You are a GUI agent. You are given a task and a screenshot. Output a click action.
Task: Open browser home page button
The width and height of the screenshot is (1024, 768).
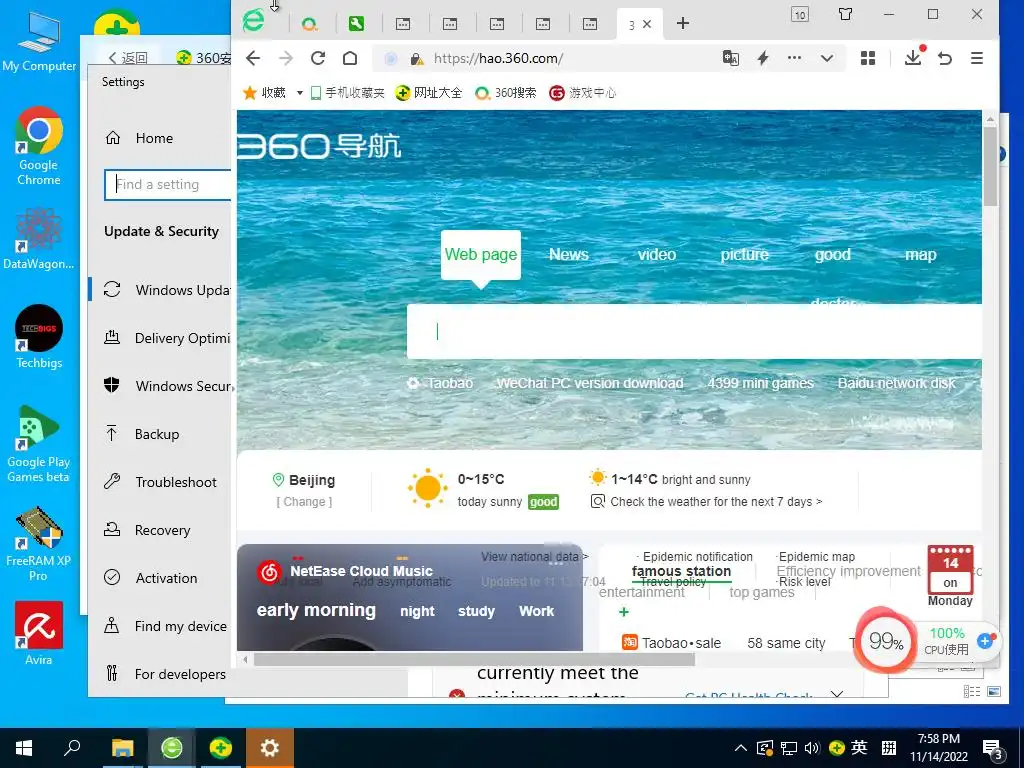(350, 58)
